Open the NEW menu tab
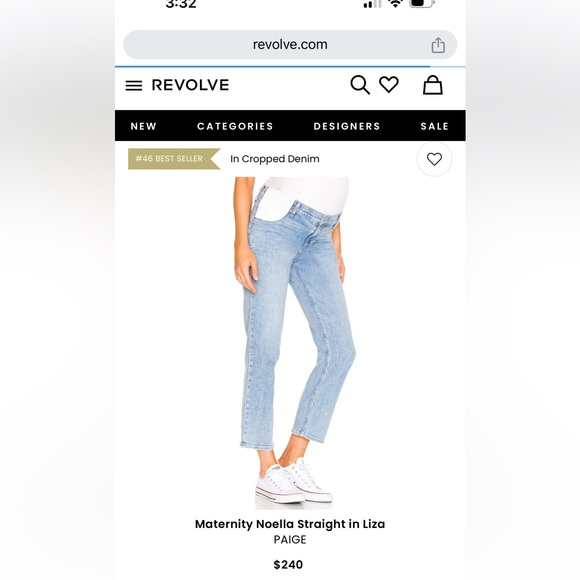Screen dimensions: 580x580 click(144, 126)
